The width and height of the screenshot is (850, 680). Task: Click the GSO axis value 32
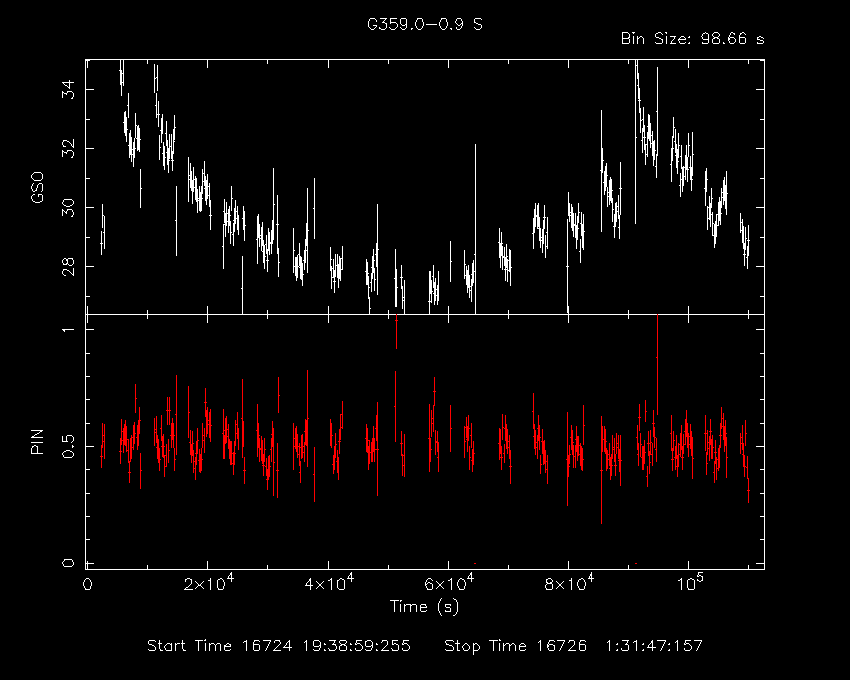[68, 149]
